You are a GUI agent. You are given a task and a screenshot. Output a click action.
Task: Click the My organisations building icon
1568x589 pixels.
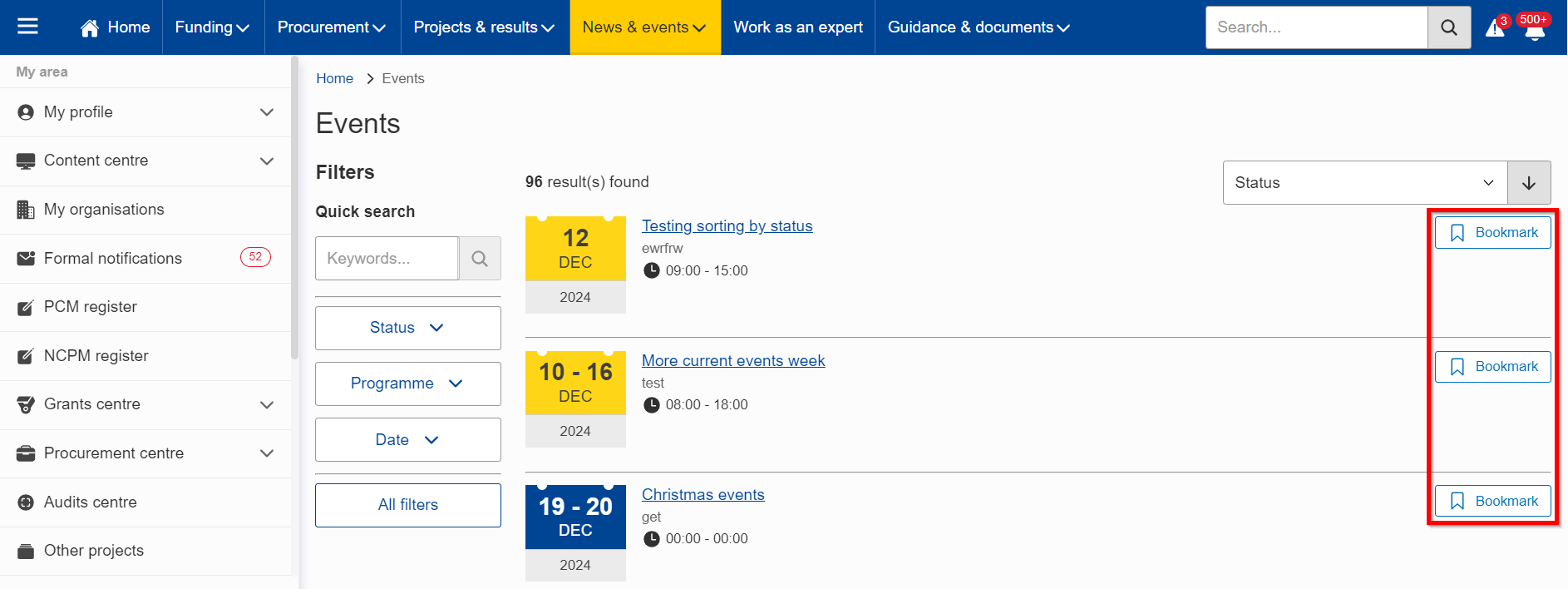point(26,210)
